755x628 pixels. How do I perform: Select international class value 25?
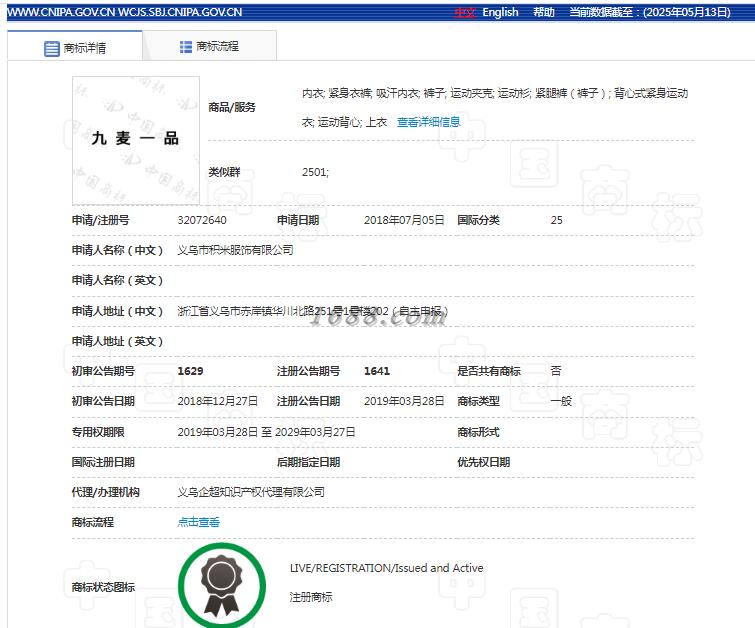pos(556,220)
